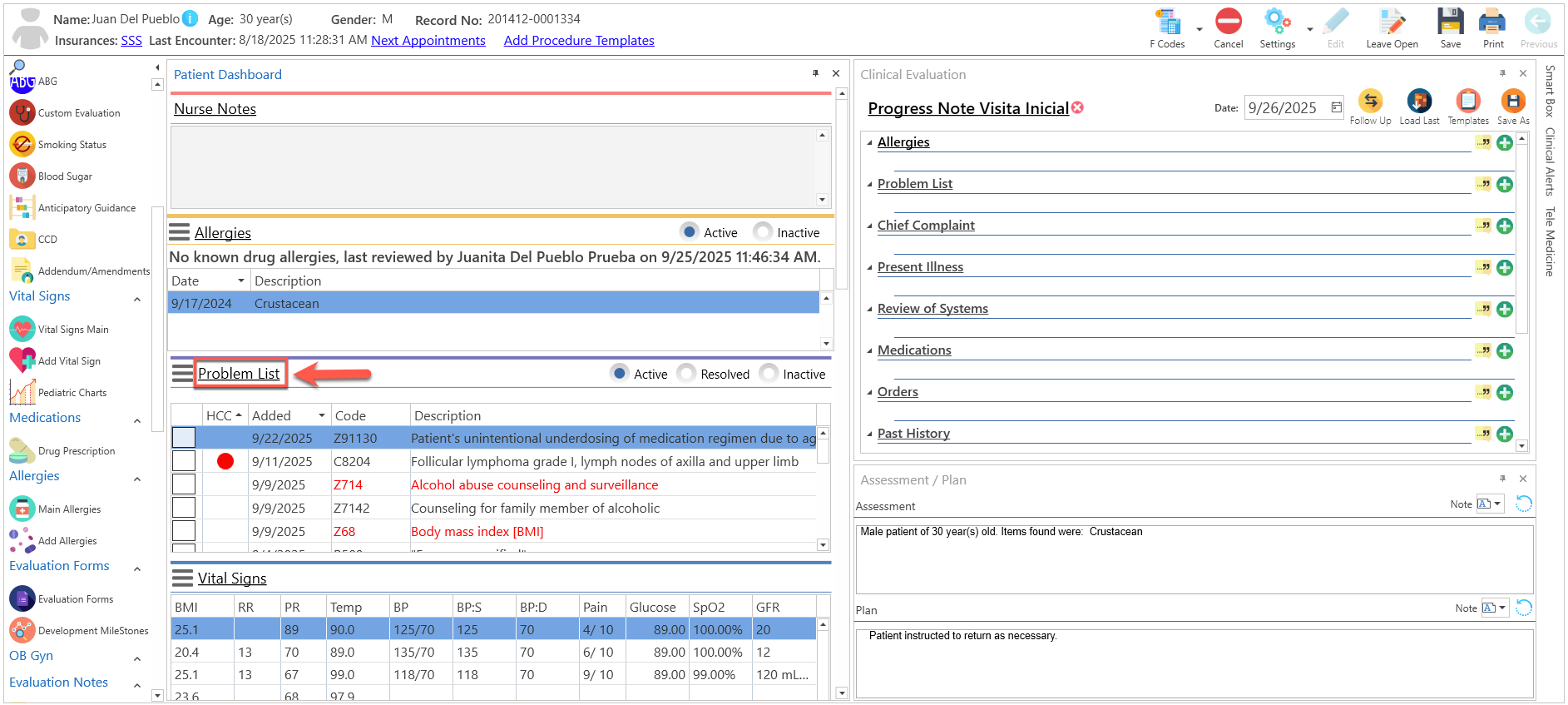Click the Plan text field
Viewport: 1568px width, 705px height.
click(x=1195, y=663)
